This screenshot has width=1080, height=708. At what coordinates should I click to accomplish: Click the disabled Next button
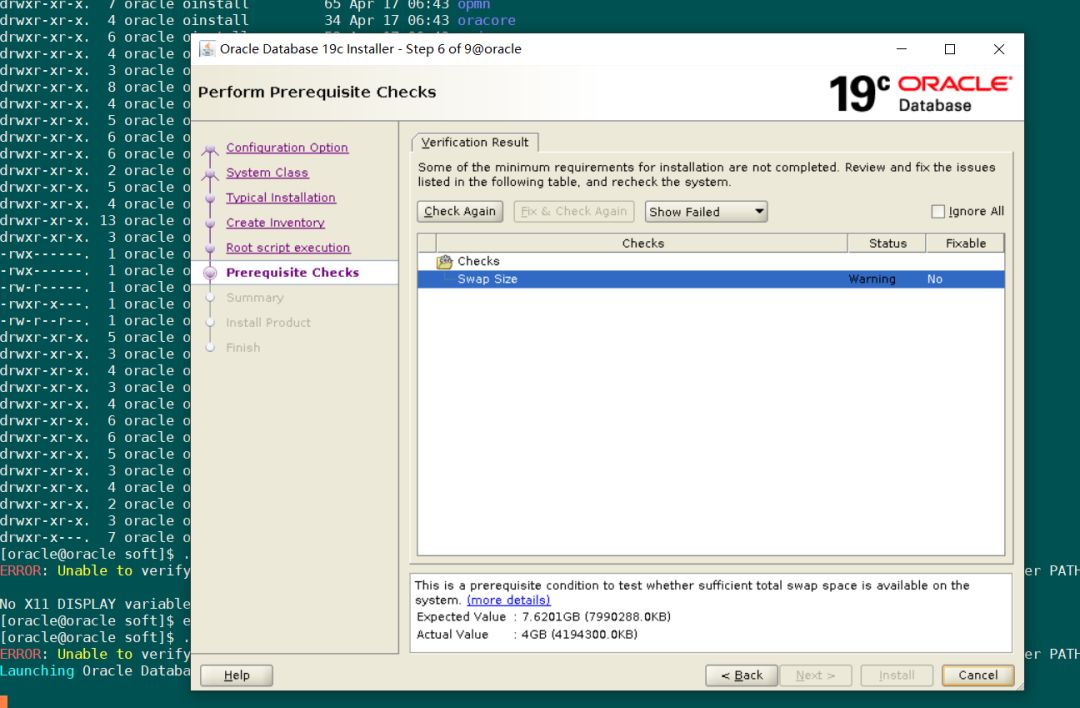coord(816,676)
